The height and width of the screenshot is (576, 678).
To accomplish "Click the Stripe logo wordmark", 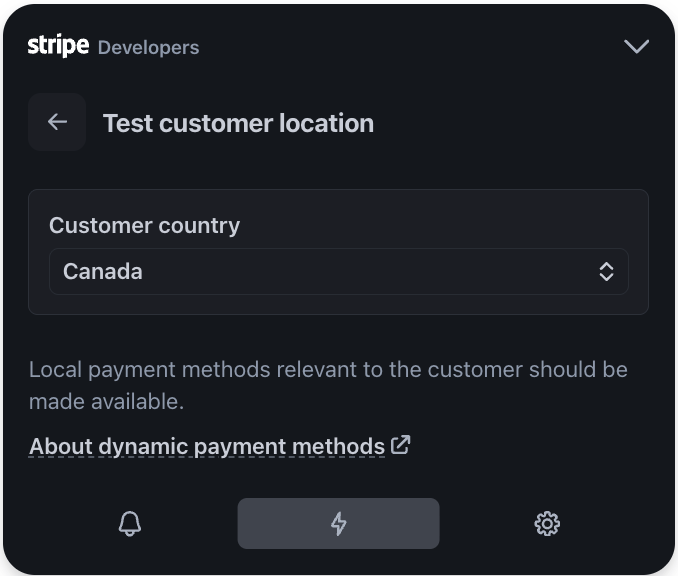I will click(58, 45).
